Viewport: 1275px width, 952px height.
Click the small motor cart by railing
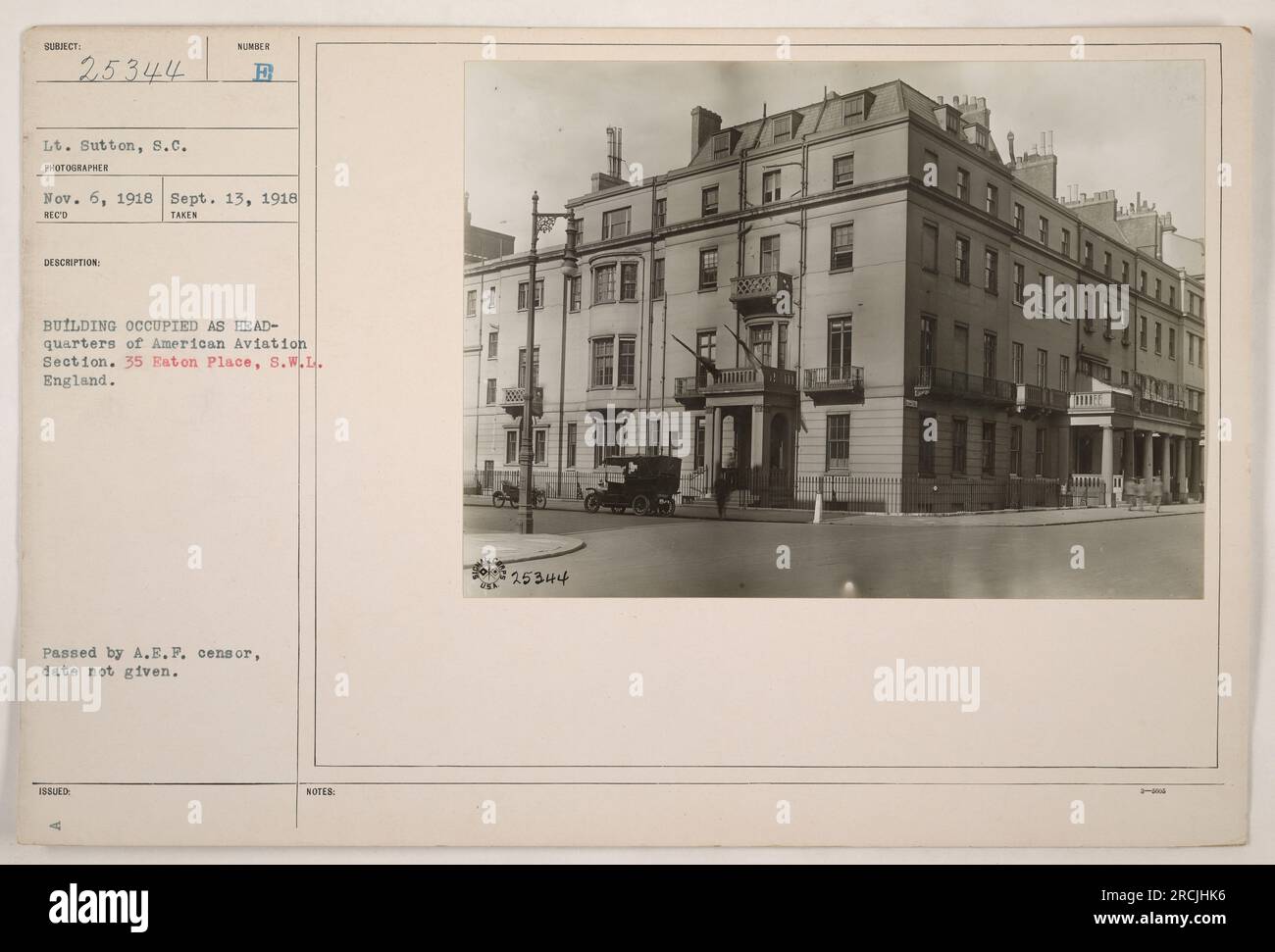(x=518, y=493)
